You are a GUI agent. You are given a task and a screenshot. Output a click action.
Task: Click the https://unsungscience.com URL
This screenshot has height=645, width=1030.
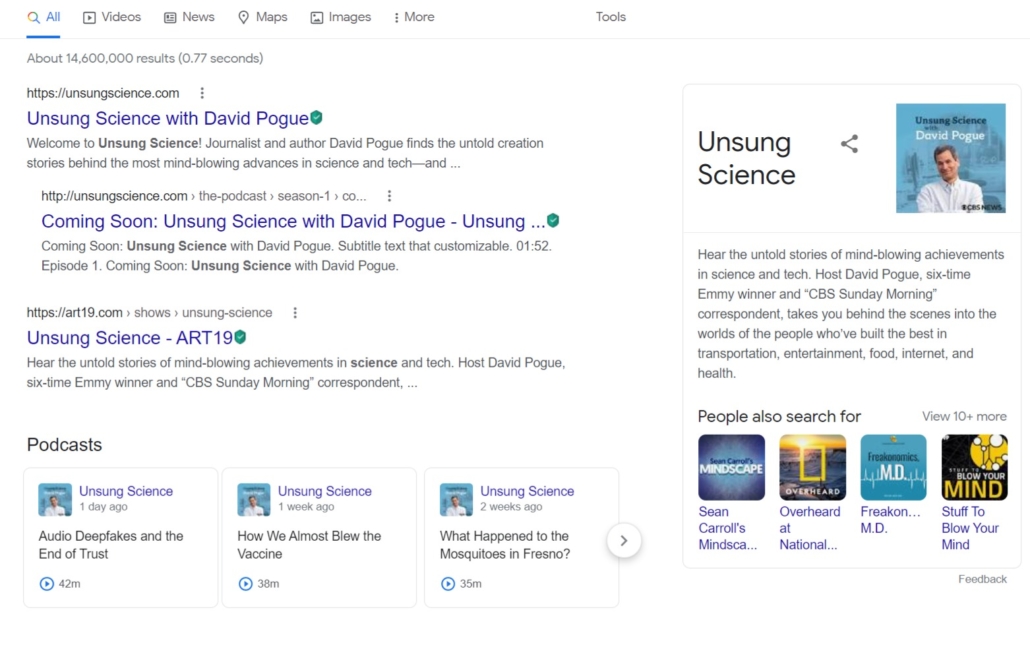[103, 93]
